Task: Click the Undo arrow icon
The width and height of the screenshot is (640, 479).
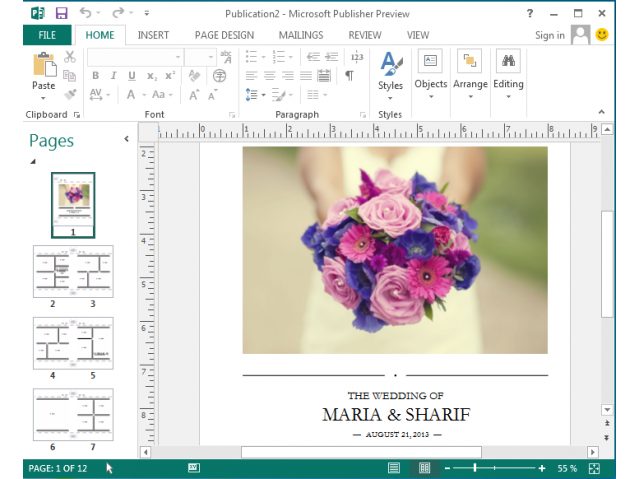Action: [x=86, y=13]
